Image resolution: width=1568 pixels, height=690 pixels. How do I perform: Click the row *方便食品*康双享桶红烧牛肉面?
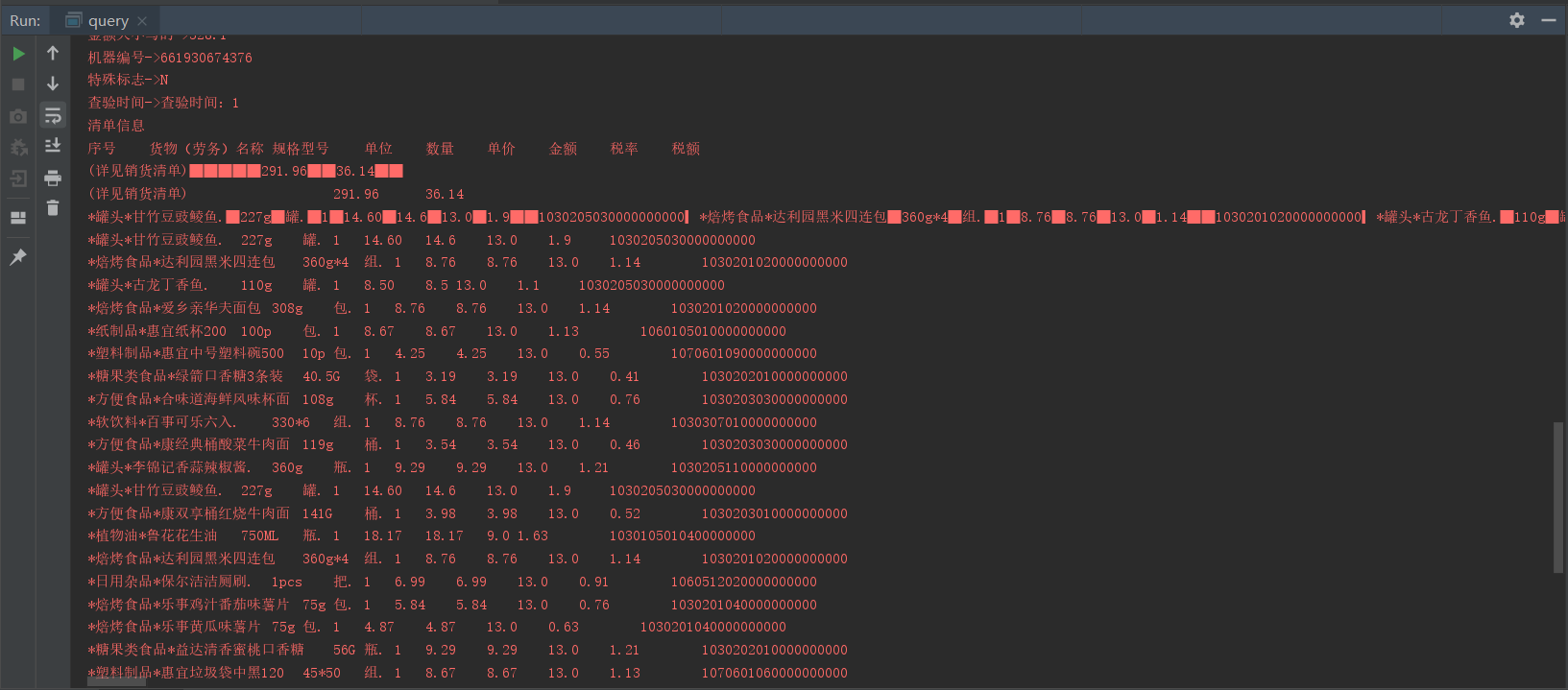pyautogui.click(x=468, y=513)
